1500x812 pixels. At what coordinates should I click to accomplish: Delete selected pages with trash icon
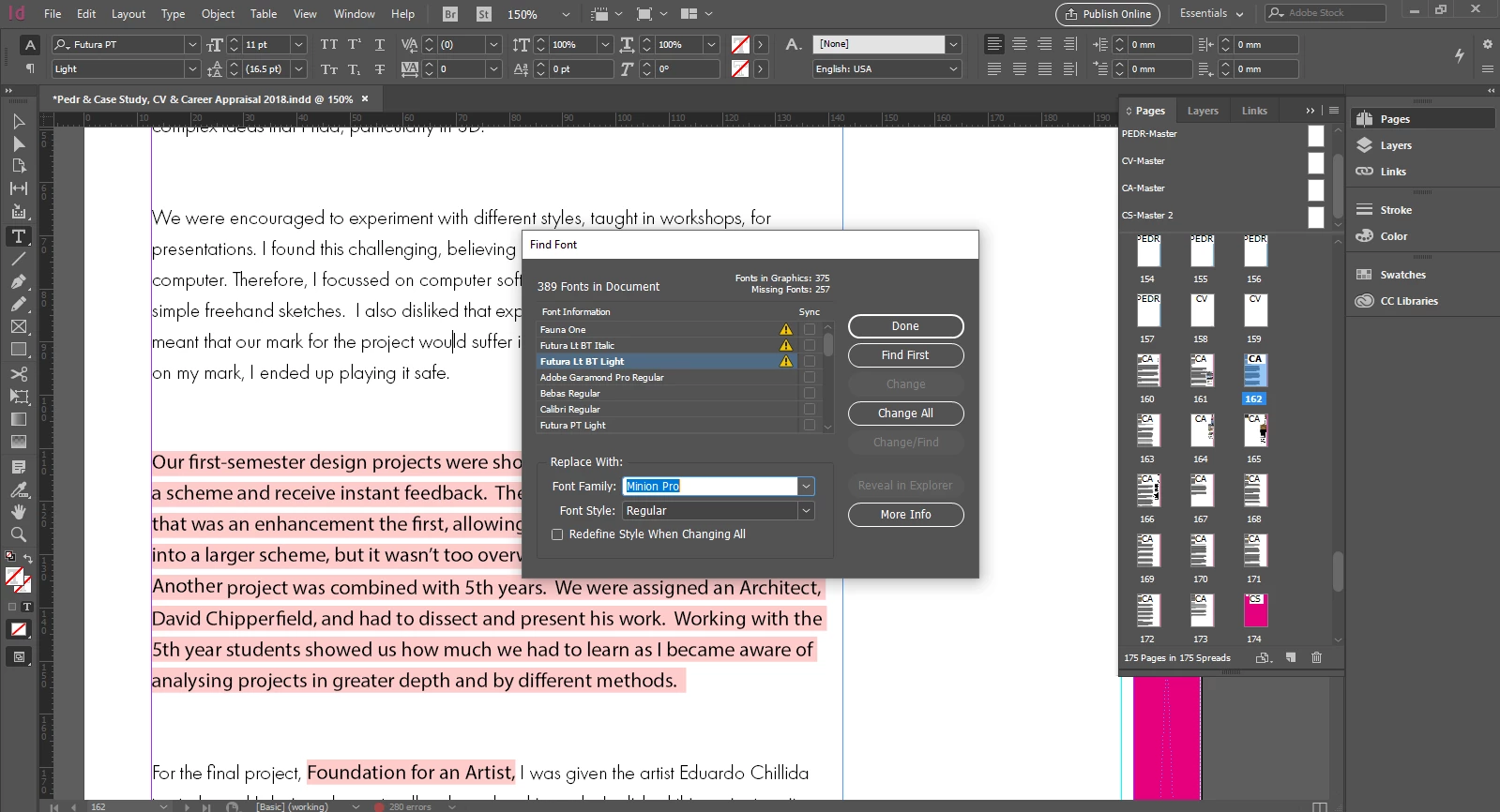click(x=1316, y=657)
